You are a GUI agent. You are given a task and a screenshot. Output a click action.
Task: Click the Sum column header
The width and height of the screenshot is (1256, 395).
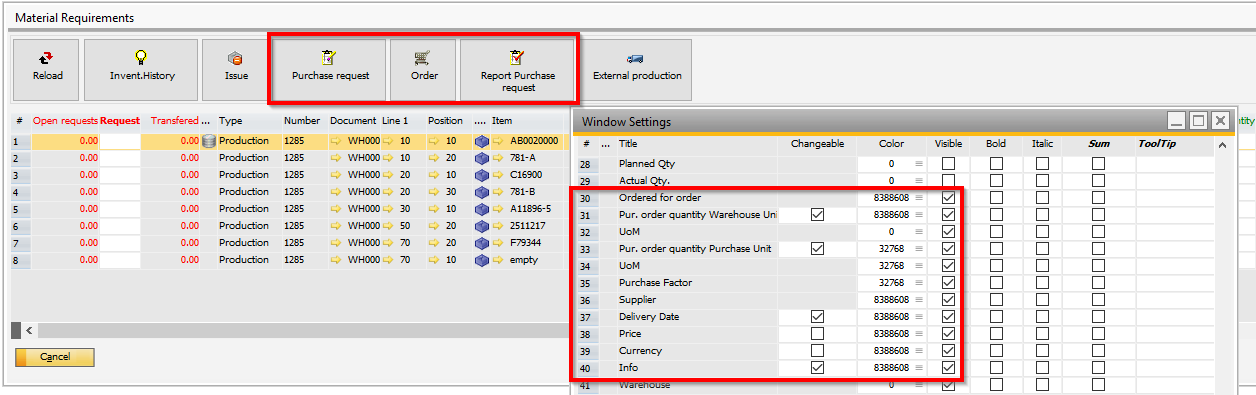click(1099, 144)
